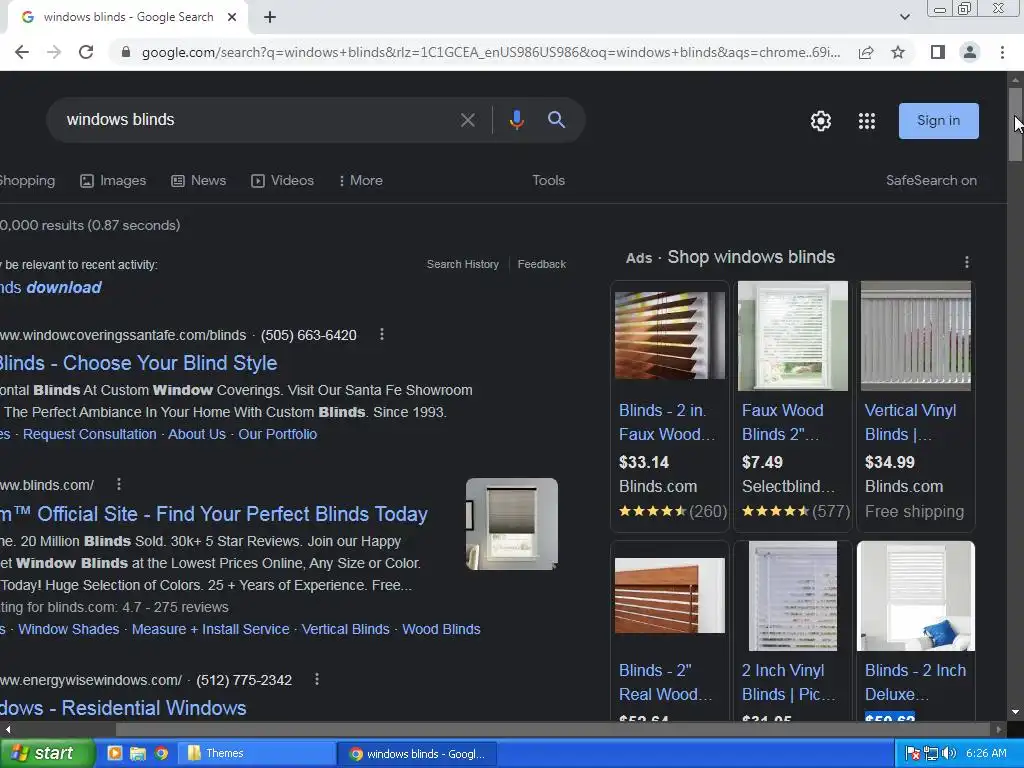Switch to Themes taskbar window
The width and height of the screenshot is (1024, 768).
click(x=255, y=754)
